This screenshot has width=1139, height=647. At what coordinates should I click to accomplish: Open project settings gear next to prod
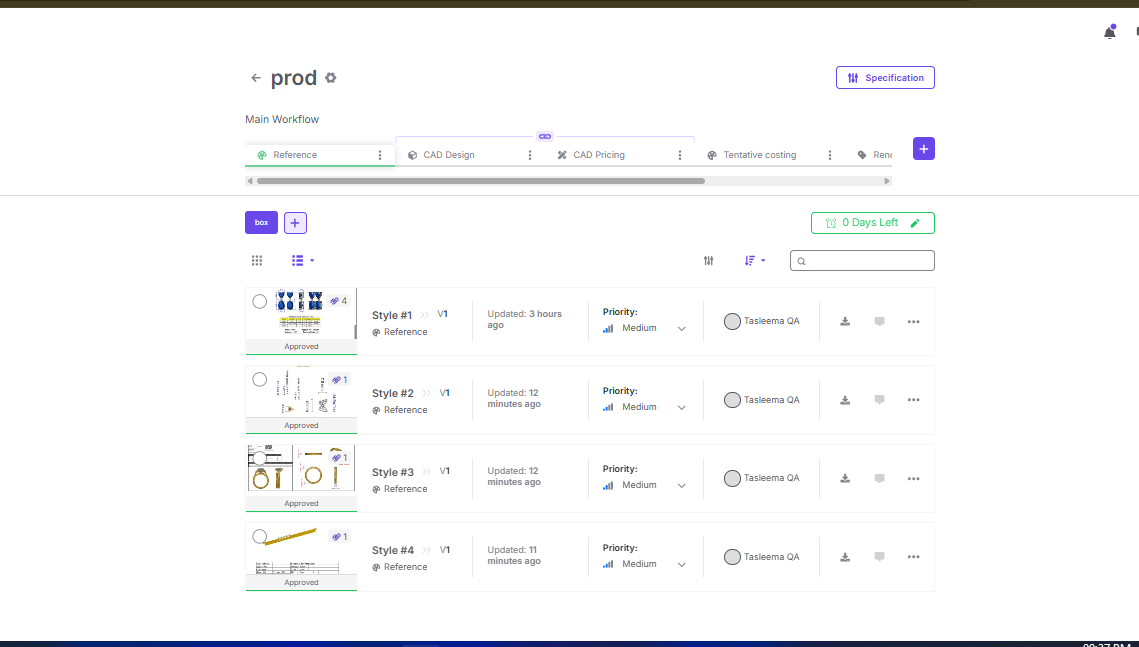(x=331, y=78)
